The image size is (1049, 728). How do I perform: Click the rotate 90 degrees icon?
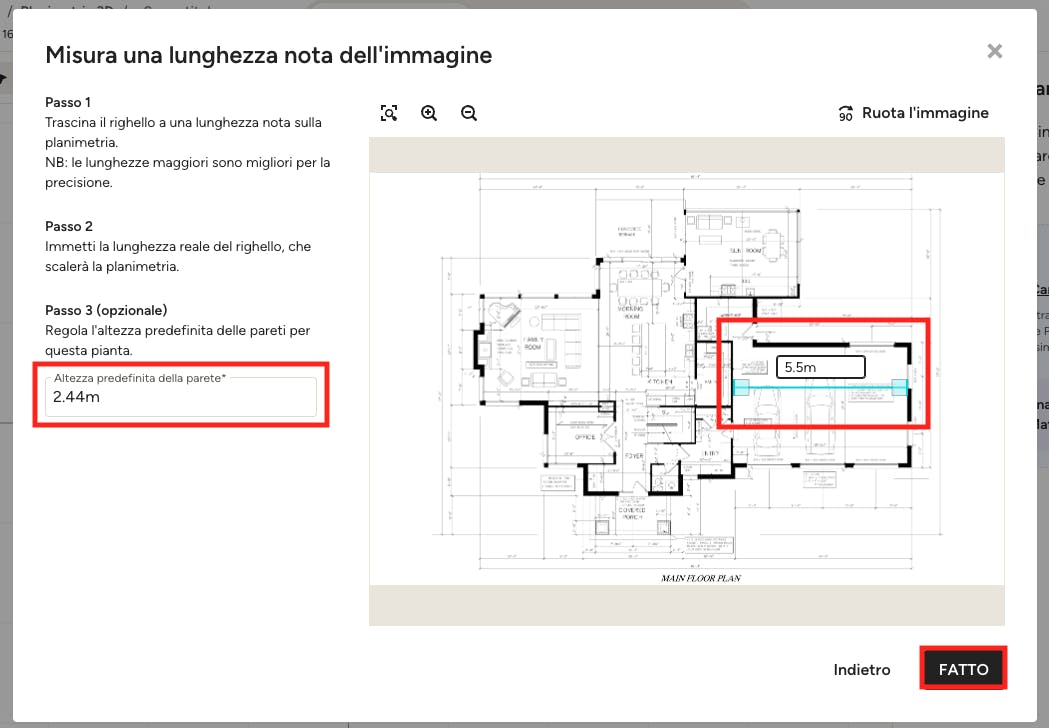click(x=846, y=113)
